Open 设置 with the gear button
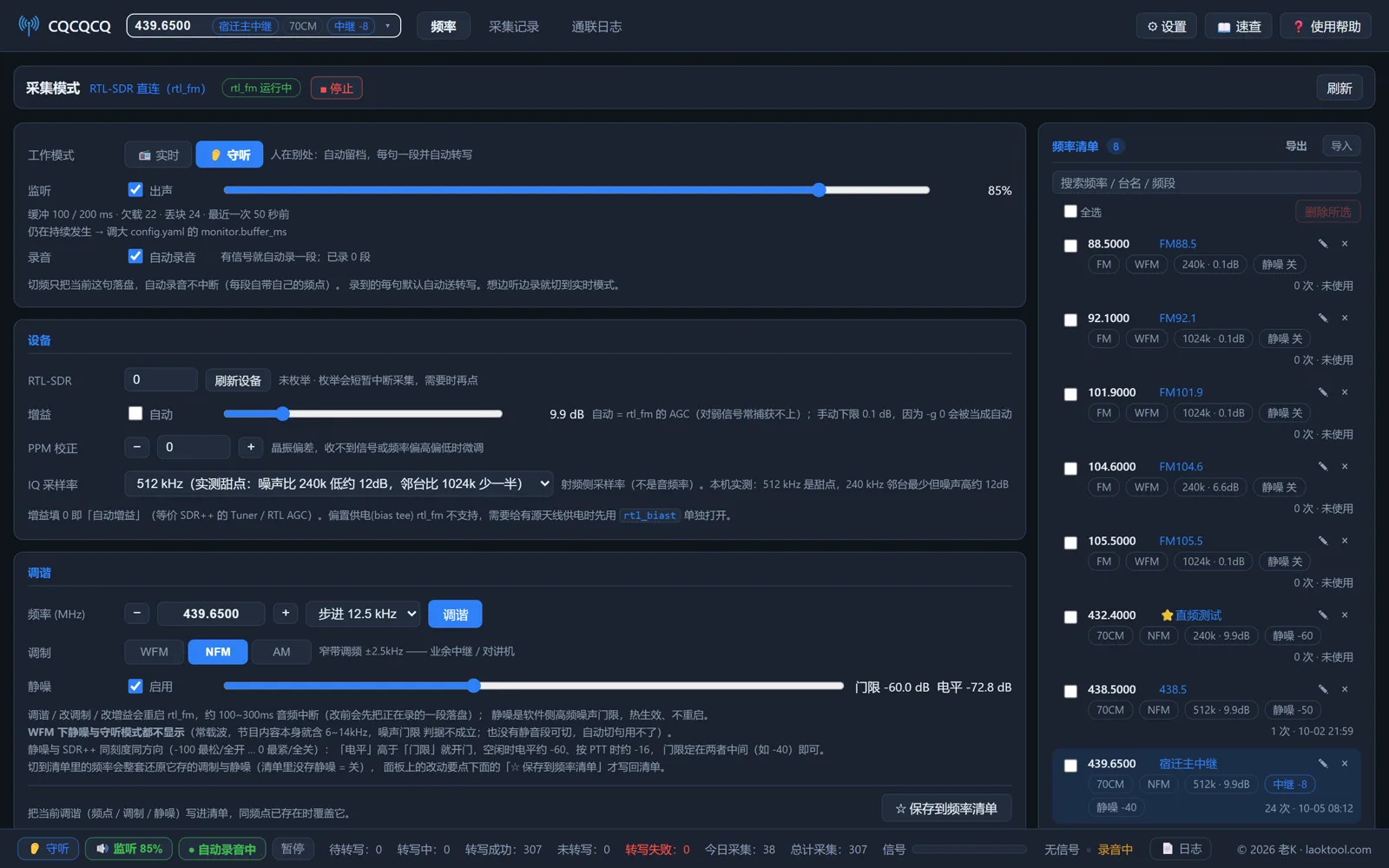The height and width of the screenshot is (868, 1389). pyautogui.click(x=1167, y=26)
